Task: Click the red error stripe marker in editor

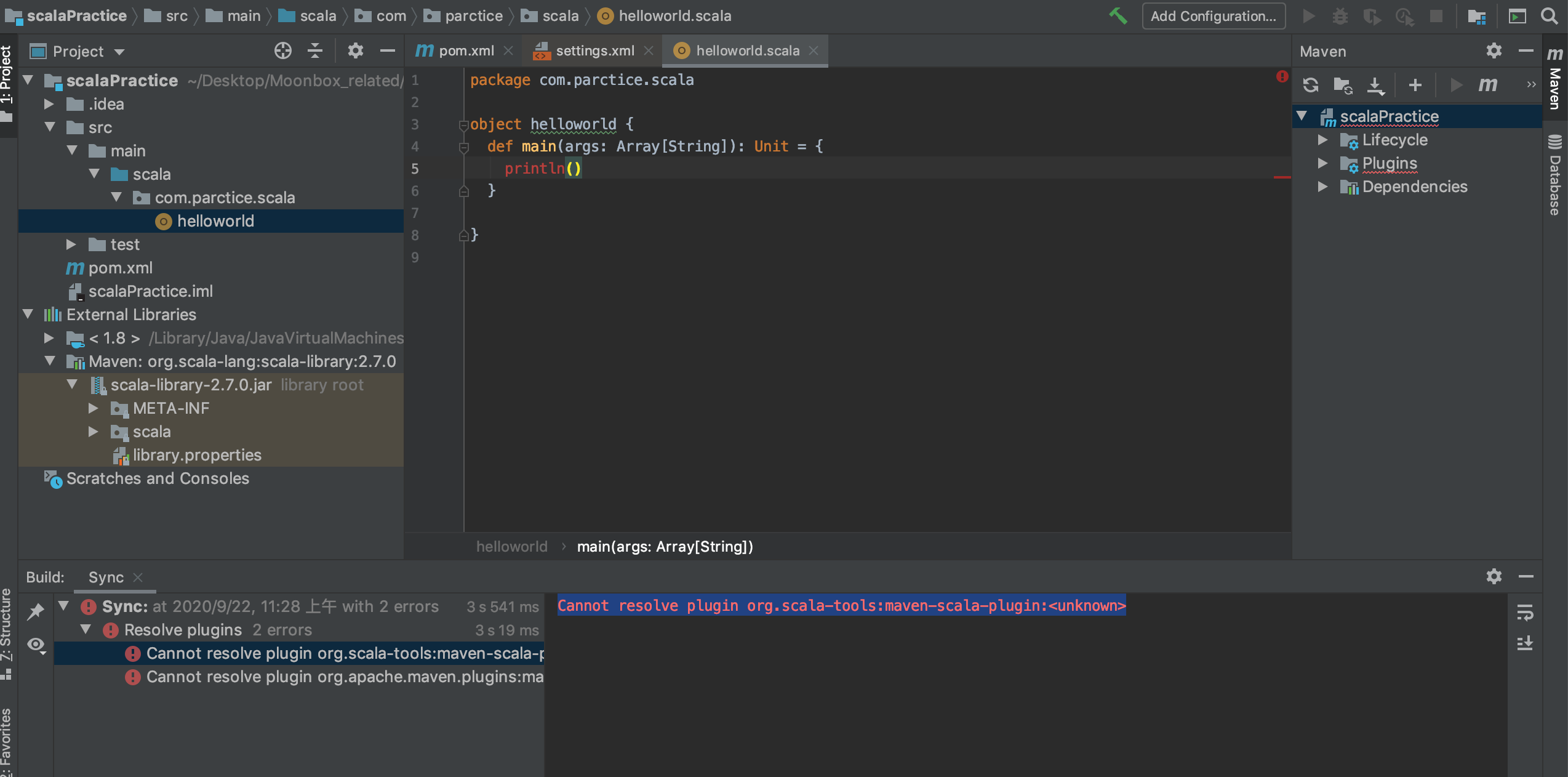Action: pyautogui.click(x=1282, y=177)
